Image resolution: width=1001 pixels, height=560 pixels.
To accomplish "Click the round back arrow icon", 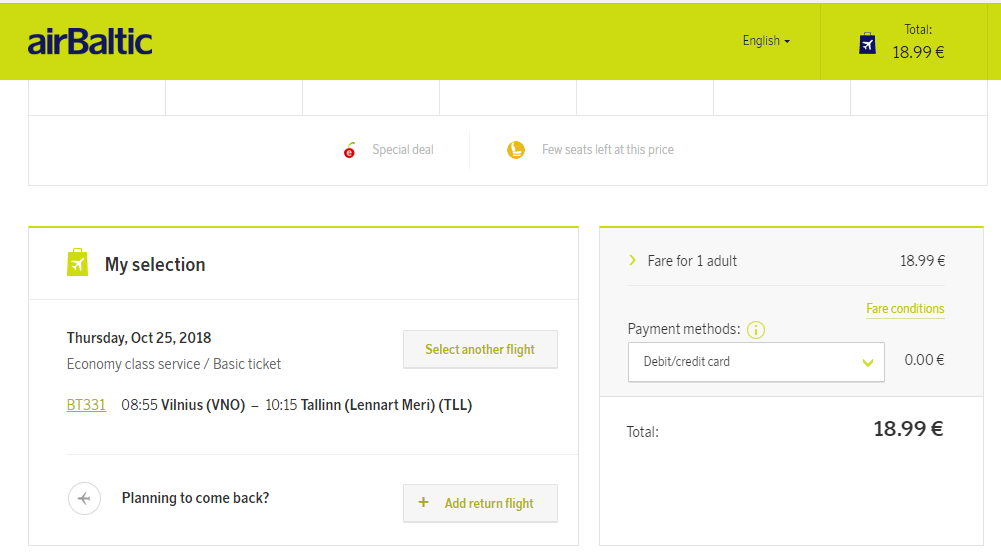I will click(x=84, y=499).
